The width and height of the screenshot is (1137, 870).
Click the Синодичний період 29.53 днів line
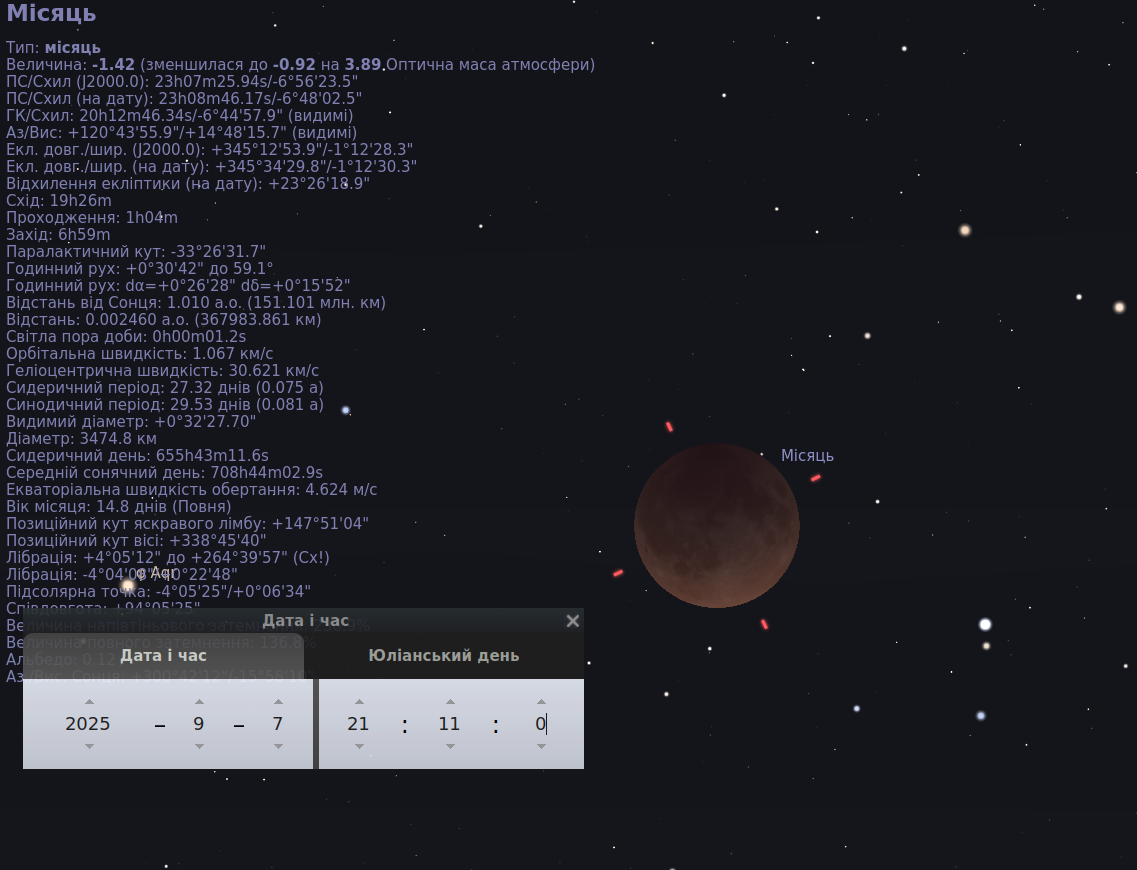[x=165, y=405]
